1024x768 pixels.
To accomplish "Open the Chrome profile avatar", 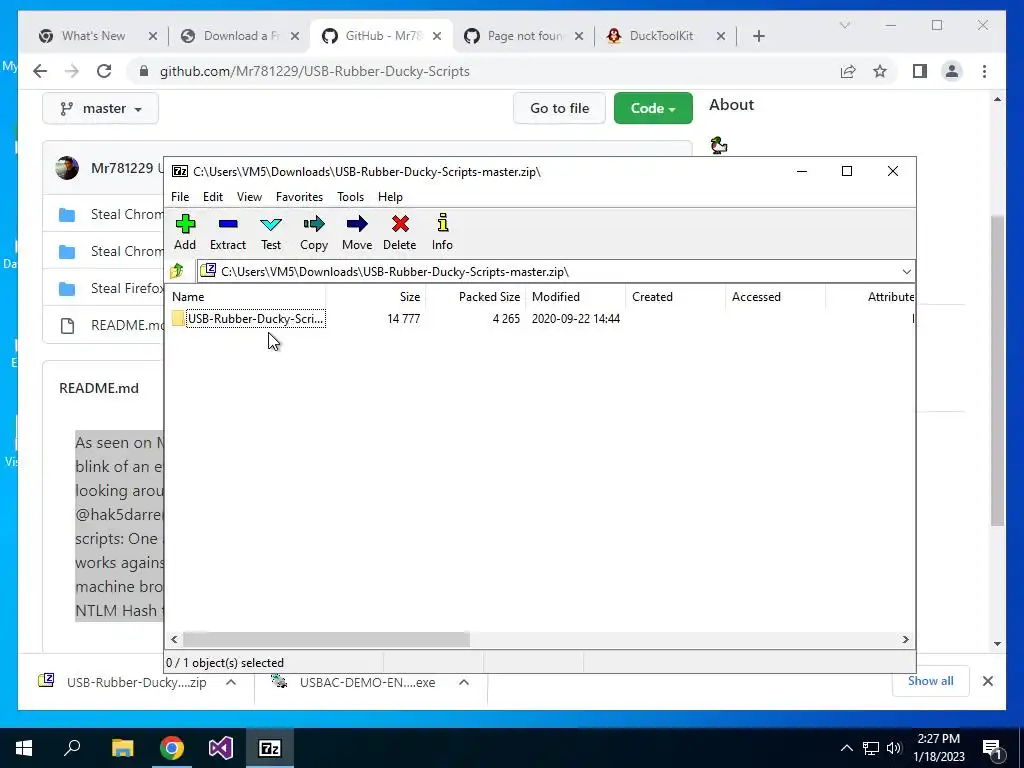I will (952, 71).
